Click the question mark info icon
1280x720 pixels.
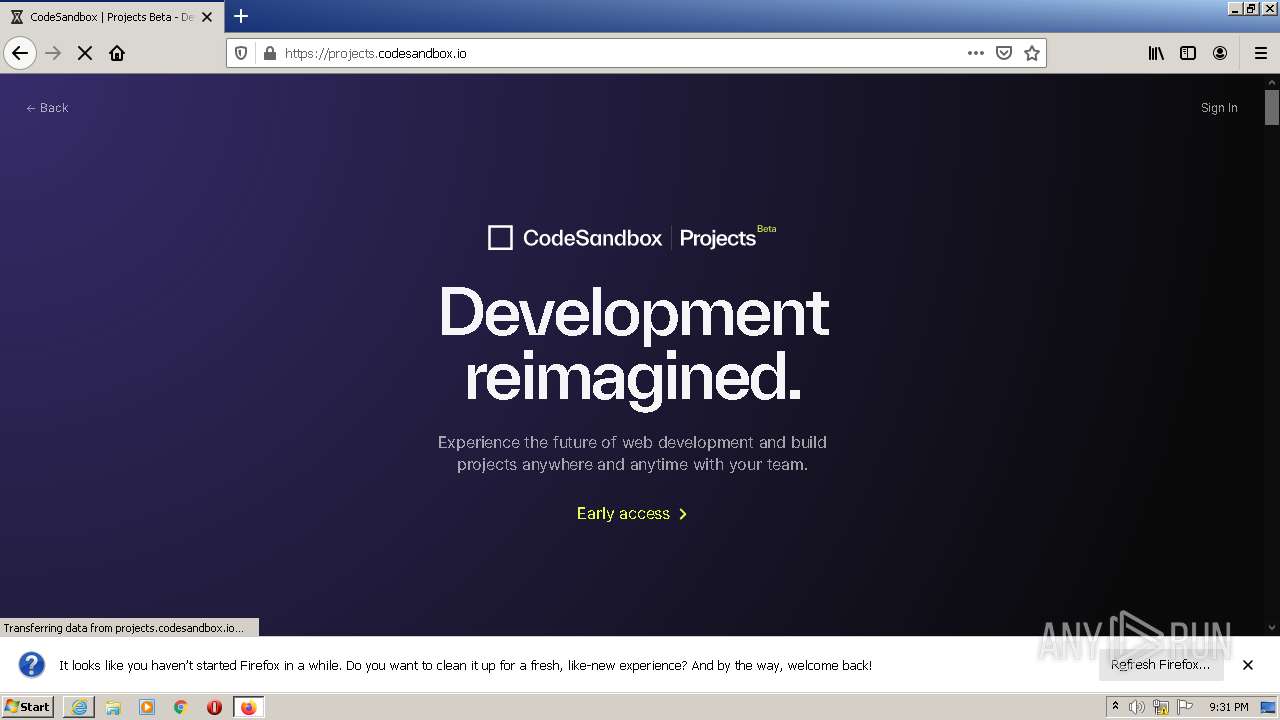click(32, 664)
